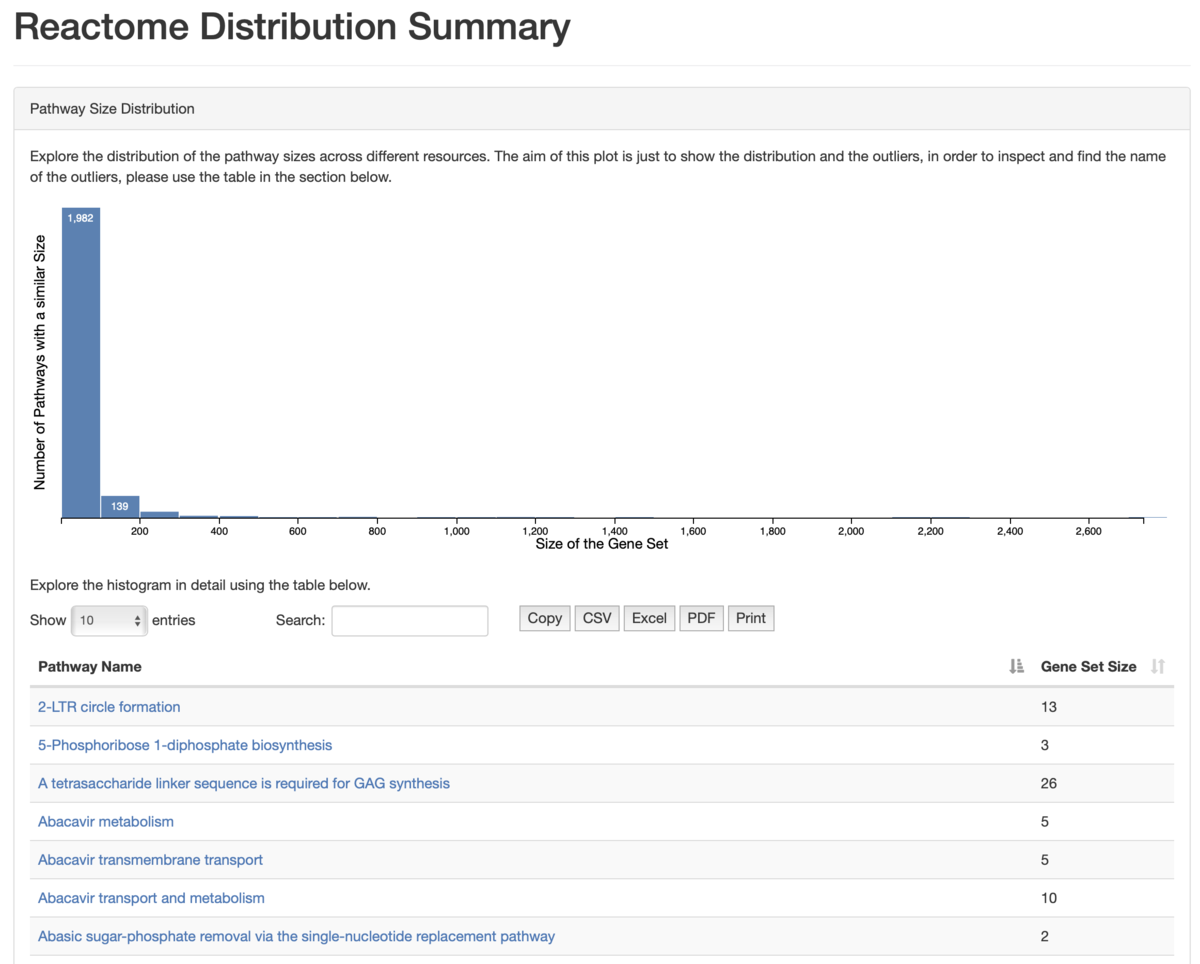
Task: Click gene set size value 13
Action: 1049,707
